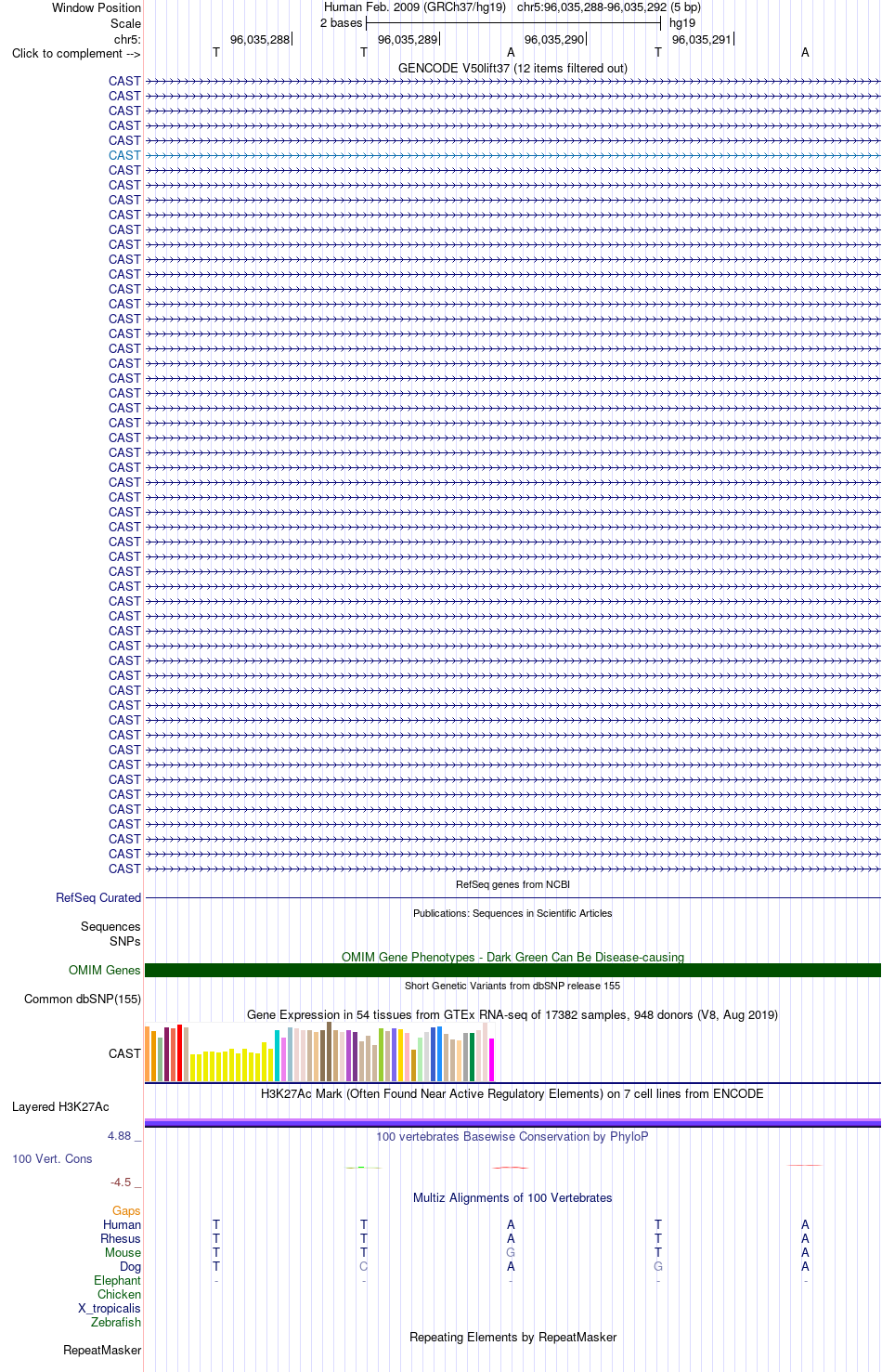Image resolution: width=882 pixels, height=1372 pixels.
Task: Click the position label 96,035,288
Action: coord(260,40)
